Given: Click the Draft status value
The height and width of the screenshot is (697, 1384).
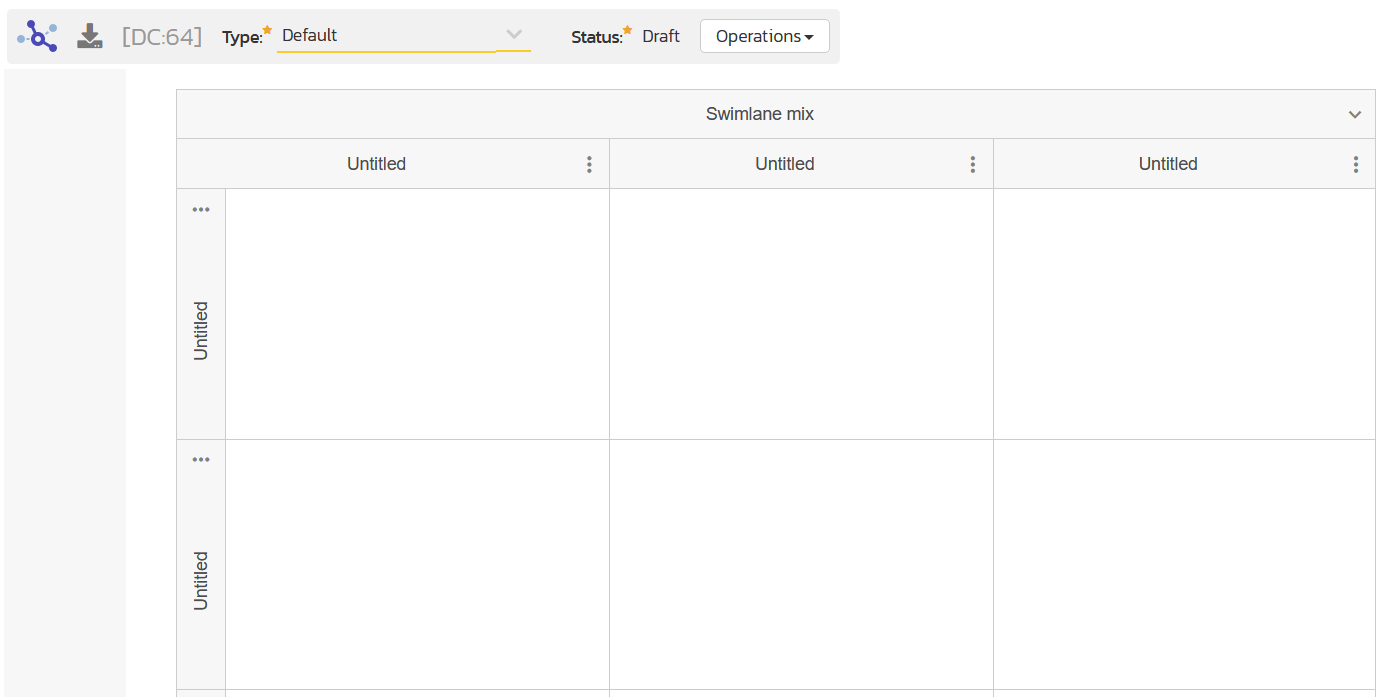Looking at the screenshot, I should pos(660,36).
